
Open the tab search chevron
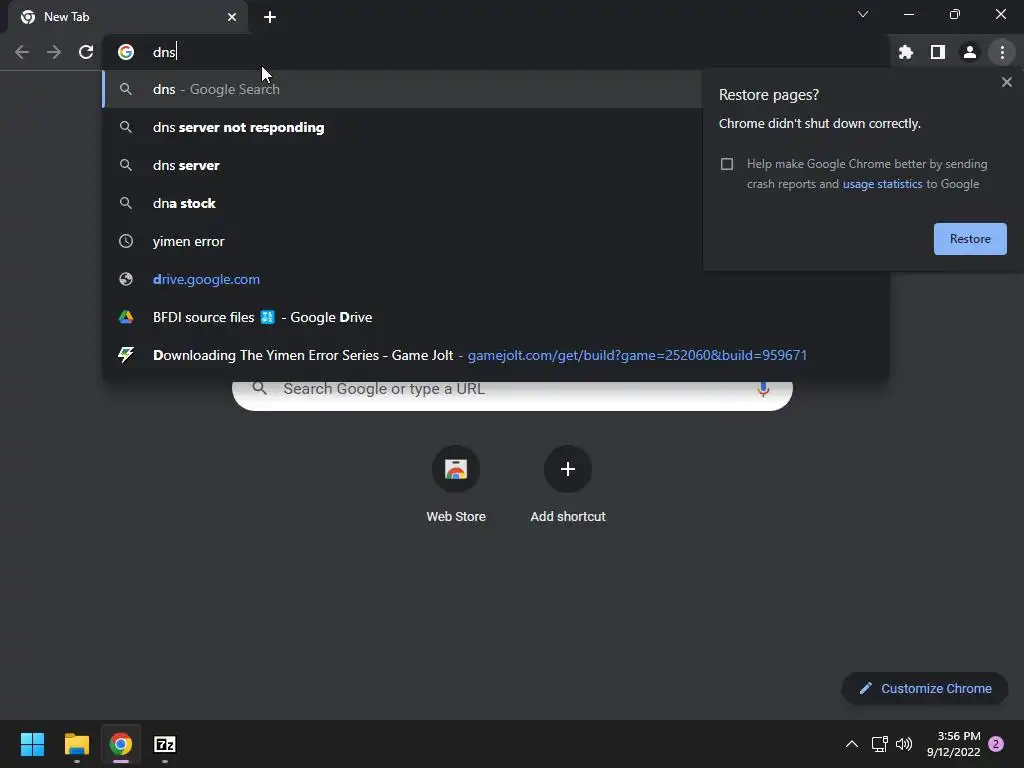(863, 14)
